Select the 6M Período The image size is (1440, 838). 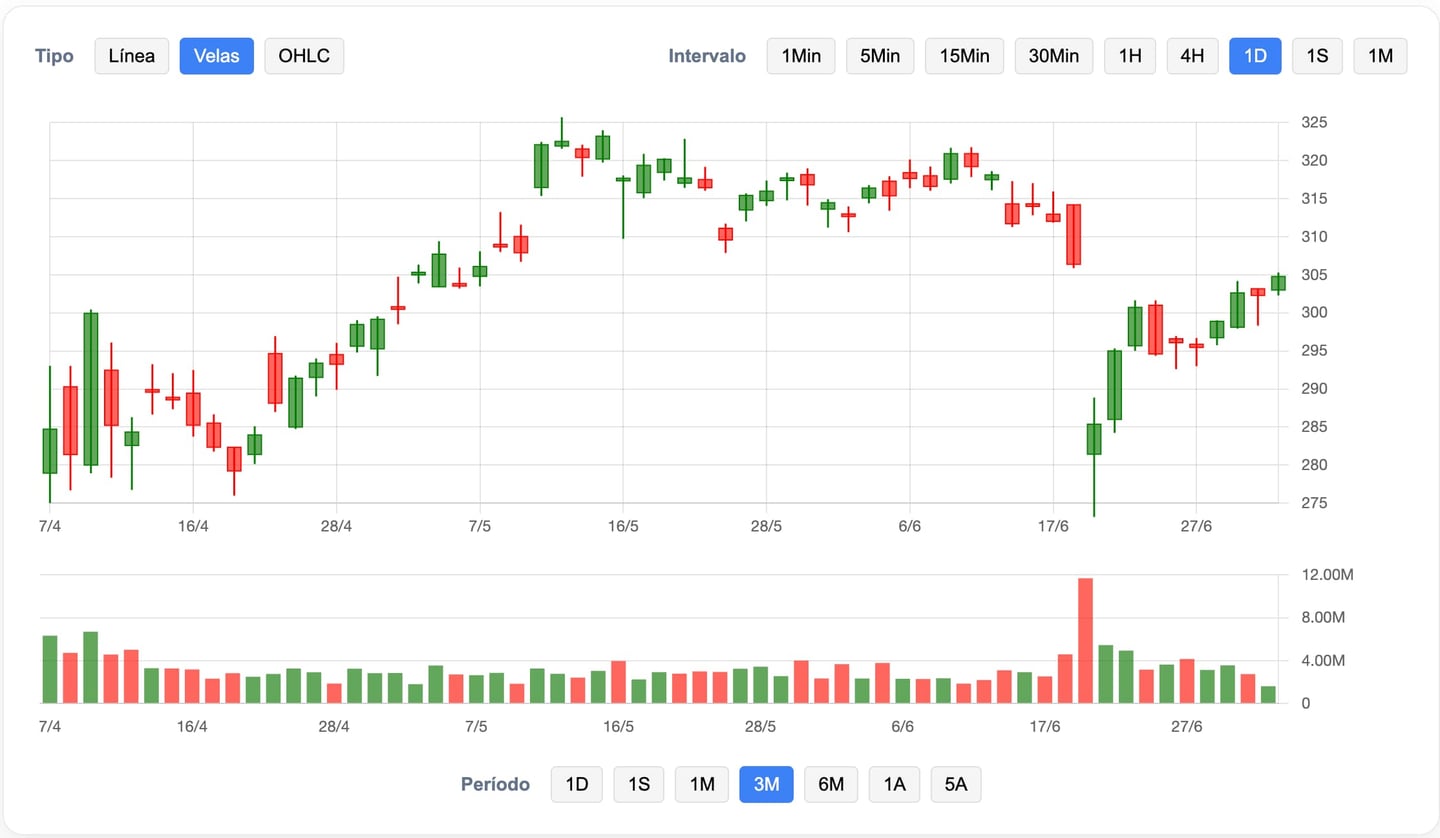831,784
